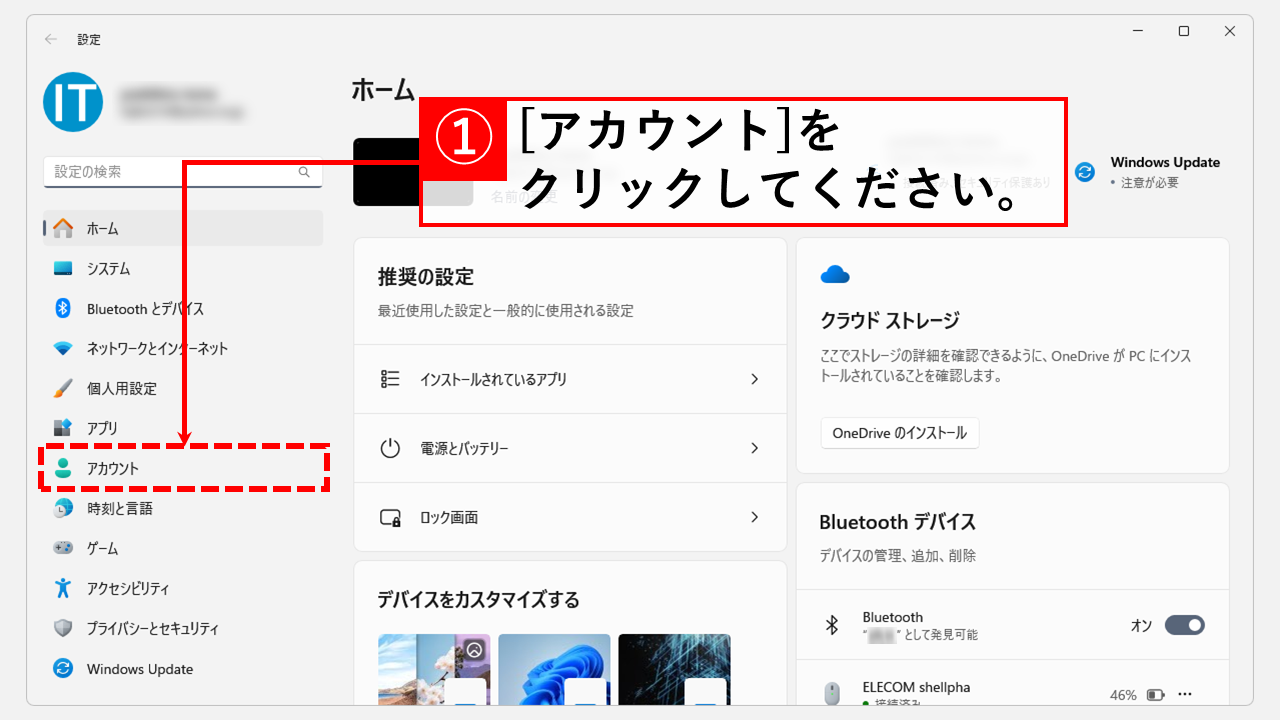Click the ELECOM battery level icon

(1156, 694)
